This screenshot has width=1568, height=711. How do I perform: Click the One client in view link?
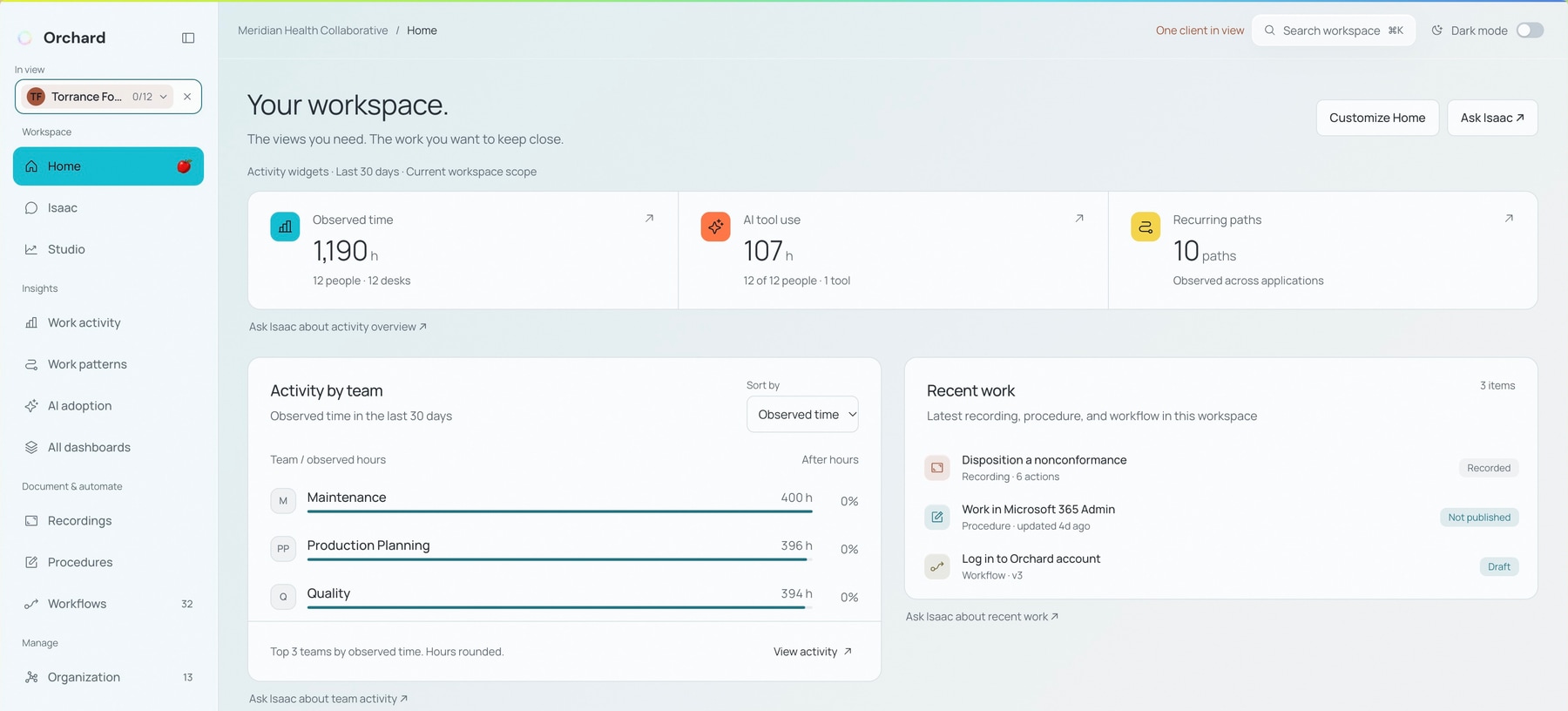[x=1200, y=30]
